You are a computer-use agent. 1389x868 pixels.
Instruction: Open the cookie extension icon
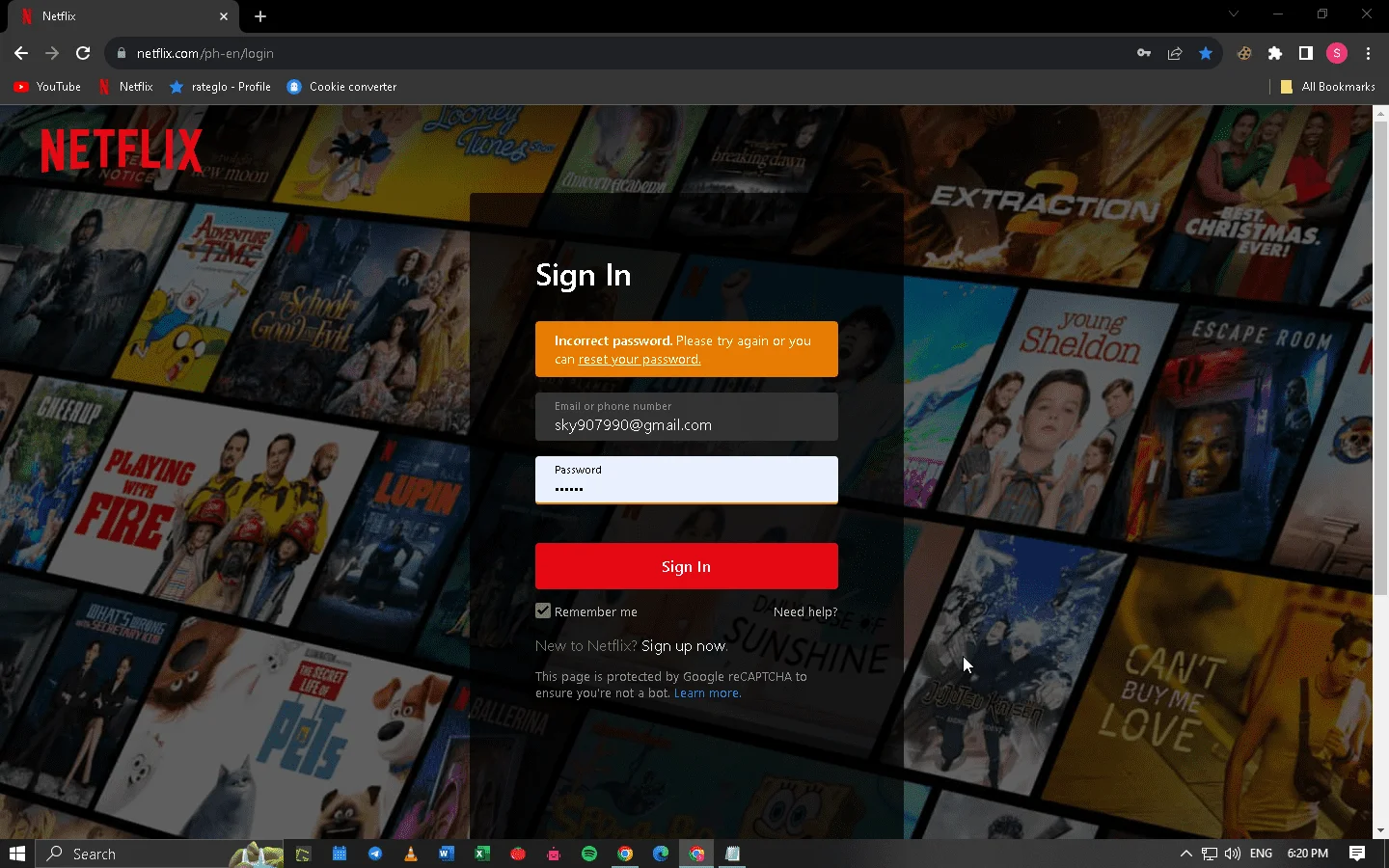click(1244, 53)
